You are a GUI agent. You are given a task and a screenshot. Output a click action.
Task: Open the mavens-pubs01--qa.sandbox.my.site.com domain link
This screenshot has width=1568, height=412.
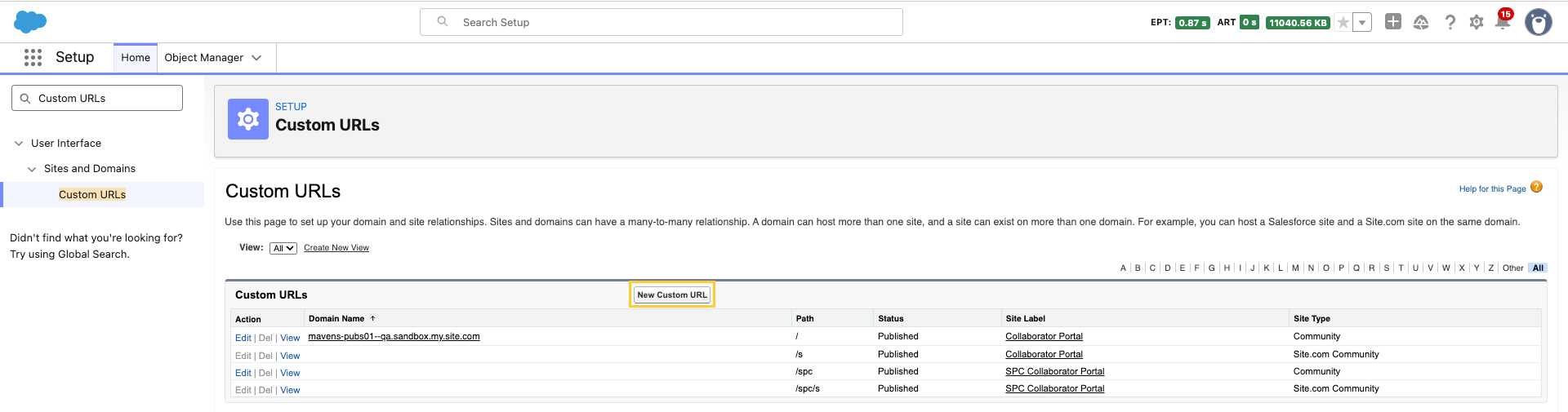tap(394, 336)
